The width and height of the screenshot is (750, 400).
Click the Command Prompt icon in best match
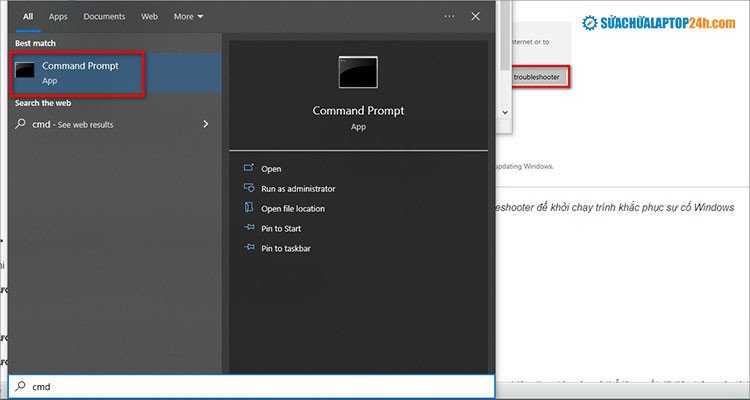(25, 70)
